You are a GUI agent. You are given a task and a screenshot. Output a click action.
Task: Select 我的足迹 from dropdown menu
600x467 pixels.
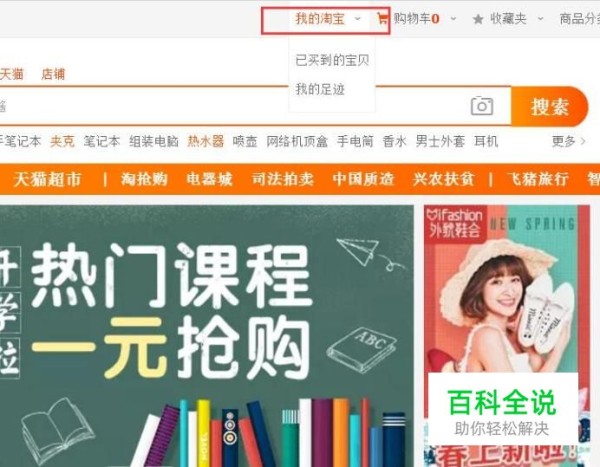pos(320,89)
